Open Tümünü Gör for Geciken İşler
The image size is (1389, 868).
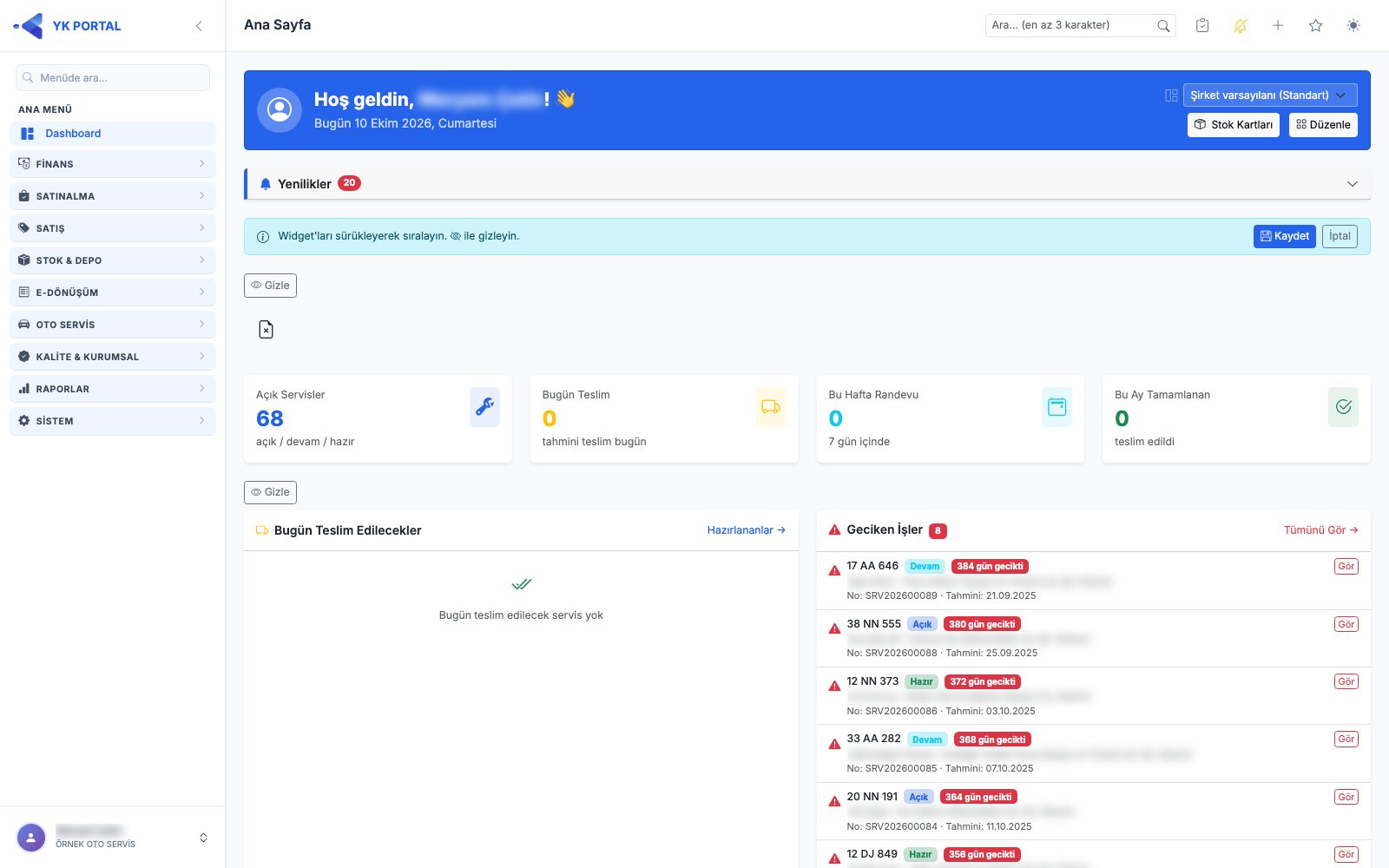(1321, 530)
